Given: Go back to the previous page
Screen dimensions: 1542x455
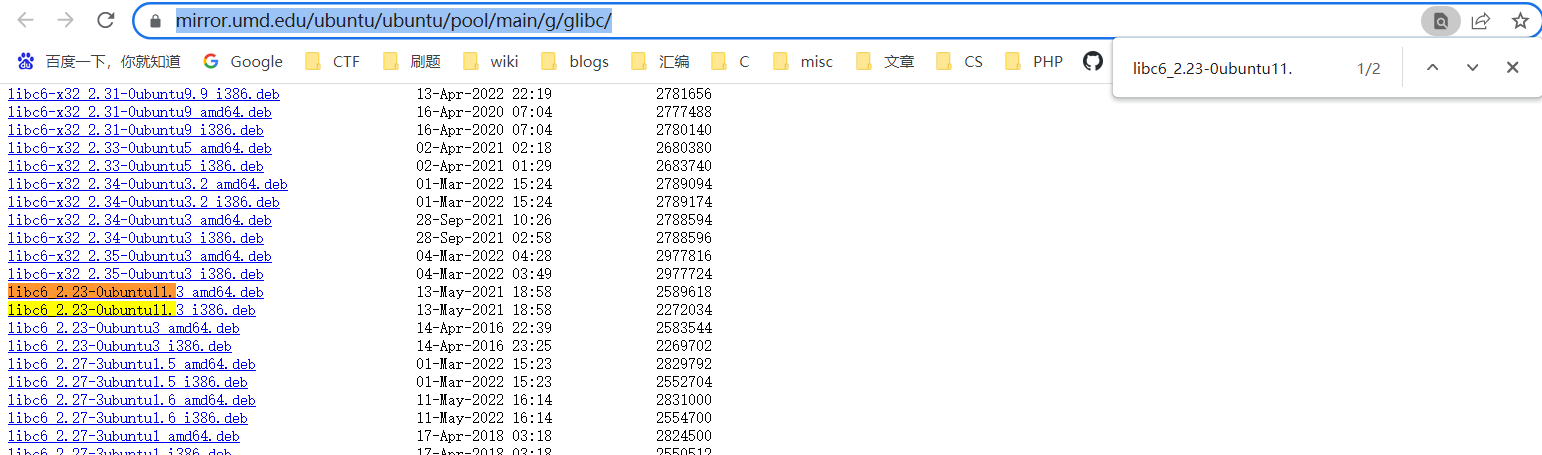Looking at the screenshot, I should (26, 20).
